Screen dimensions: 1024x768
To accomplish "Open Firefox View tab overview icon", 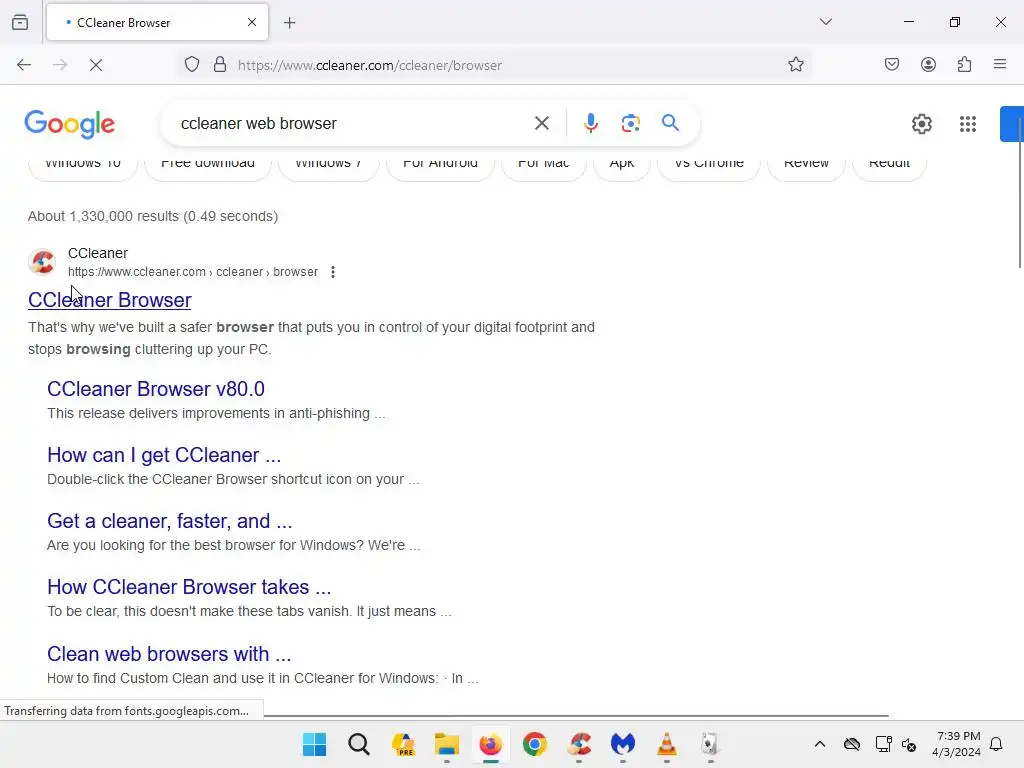I will click(x=20, y=22).
